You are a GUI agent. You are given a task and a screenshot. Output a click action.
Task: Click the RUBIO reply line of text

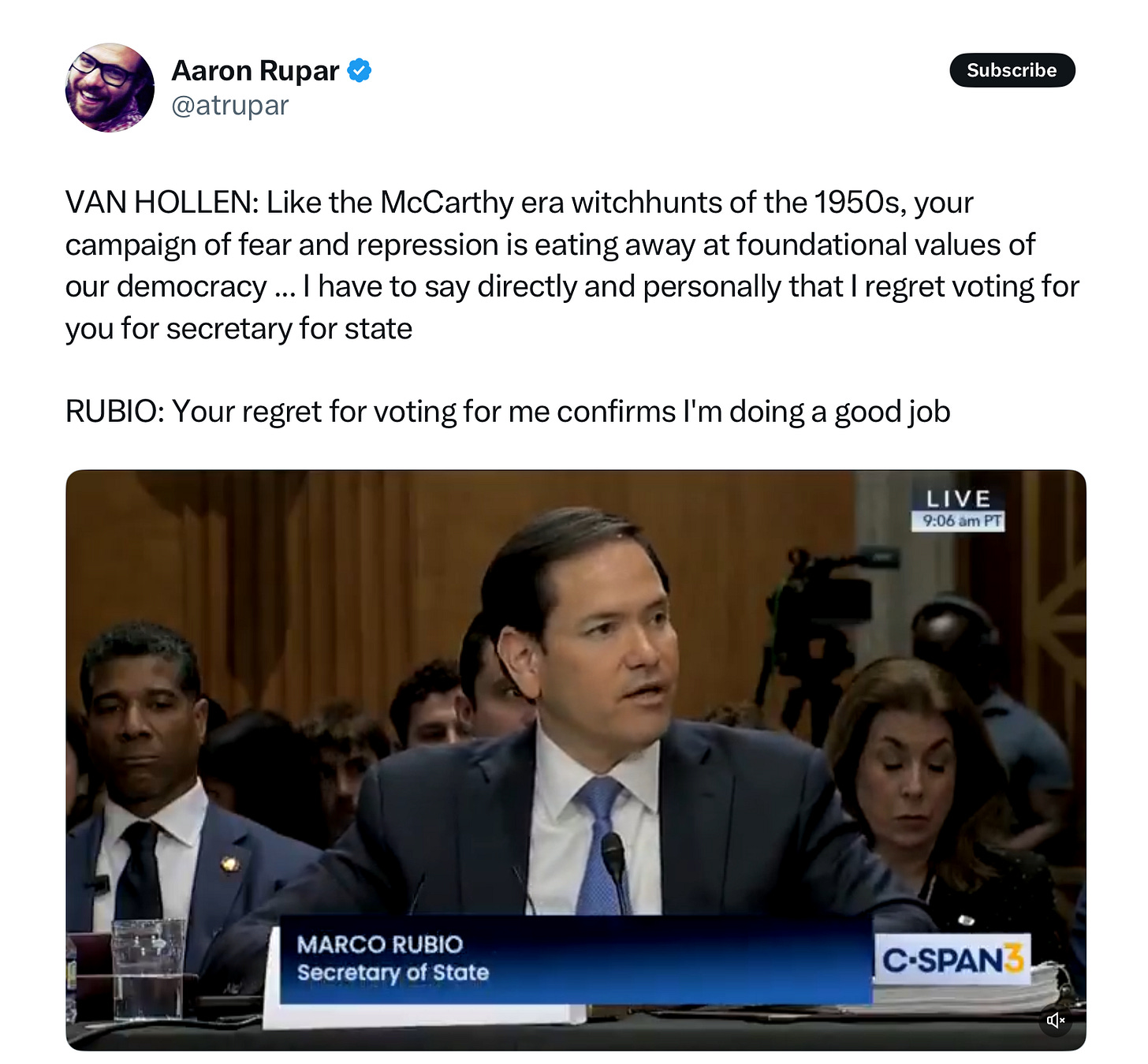click(x=508, y=412)
